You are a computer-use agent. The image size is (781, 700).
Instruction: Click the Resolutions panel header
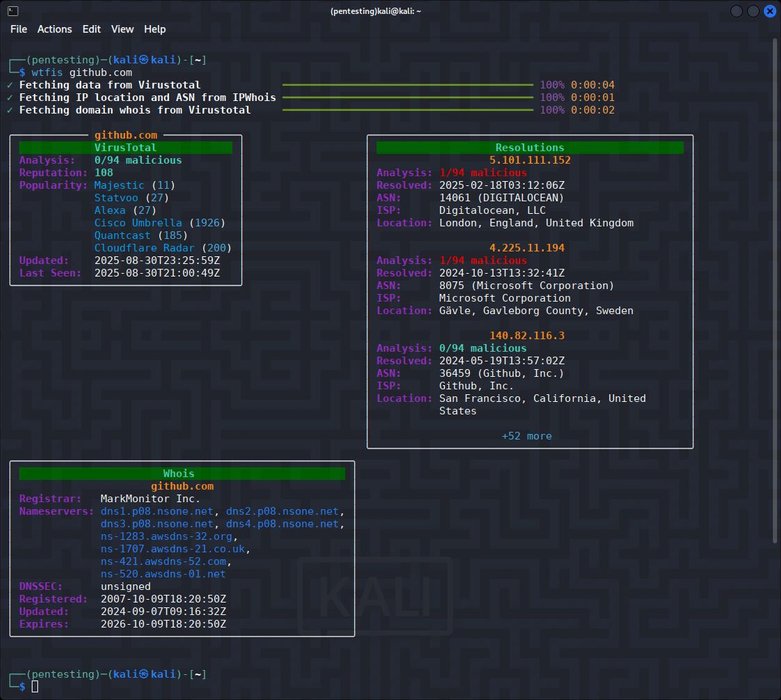(x=530, y=147)
